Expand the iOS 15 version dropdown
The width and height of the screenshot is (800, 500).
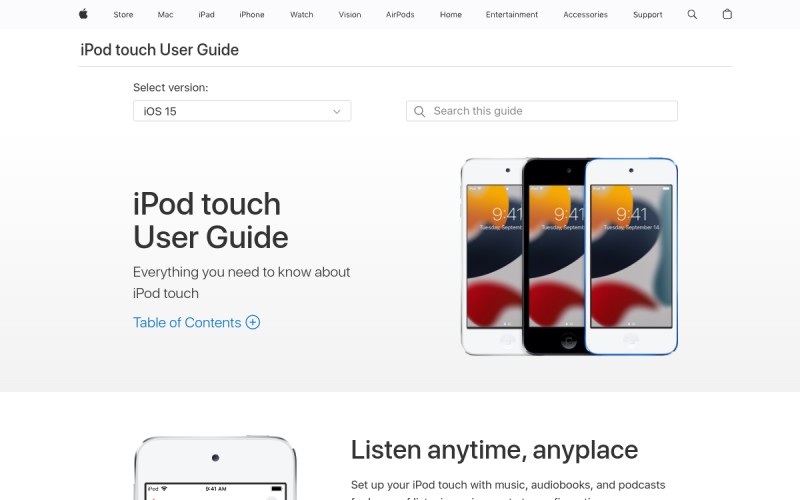(x=242, y=111)
